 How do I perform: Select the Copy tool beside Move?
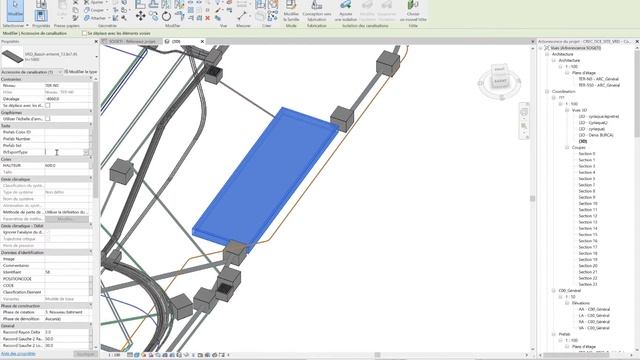pos(153,16)
